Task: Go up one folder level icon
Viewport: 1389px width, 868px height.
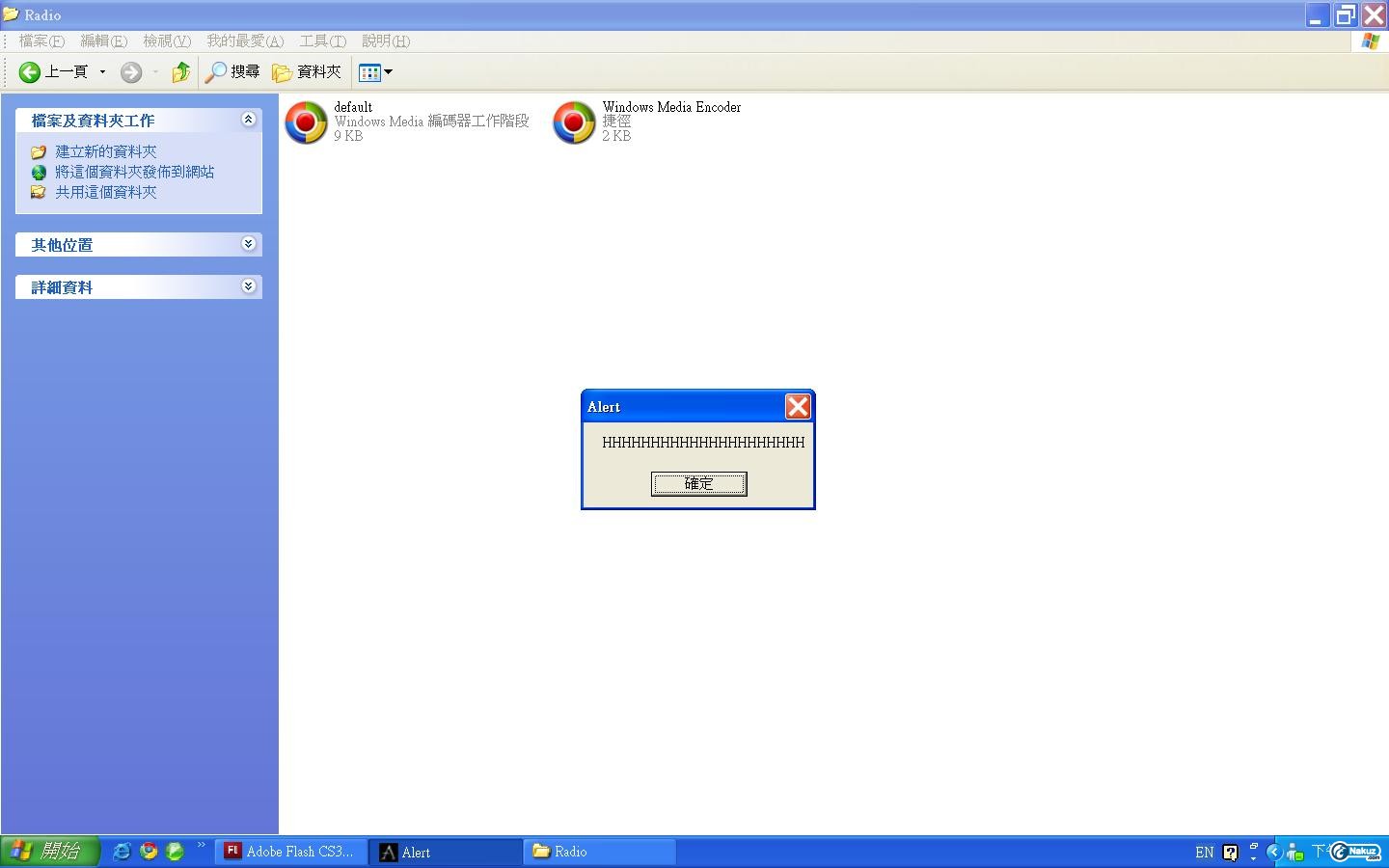Action: point(180,71)
